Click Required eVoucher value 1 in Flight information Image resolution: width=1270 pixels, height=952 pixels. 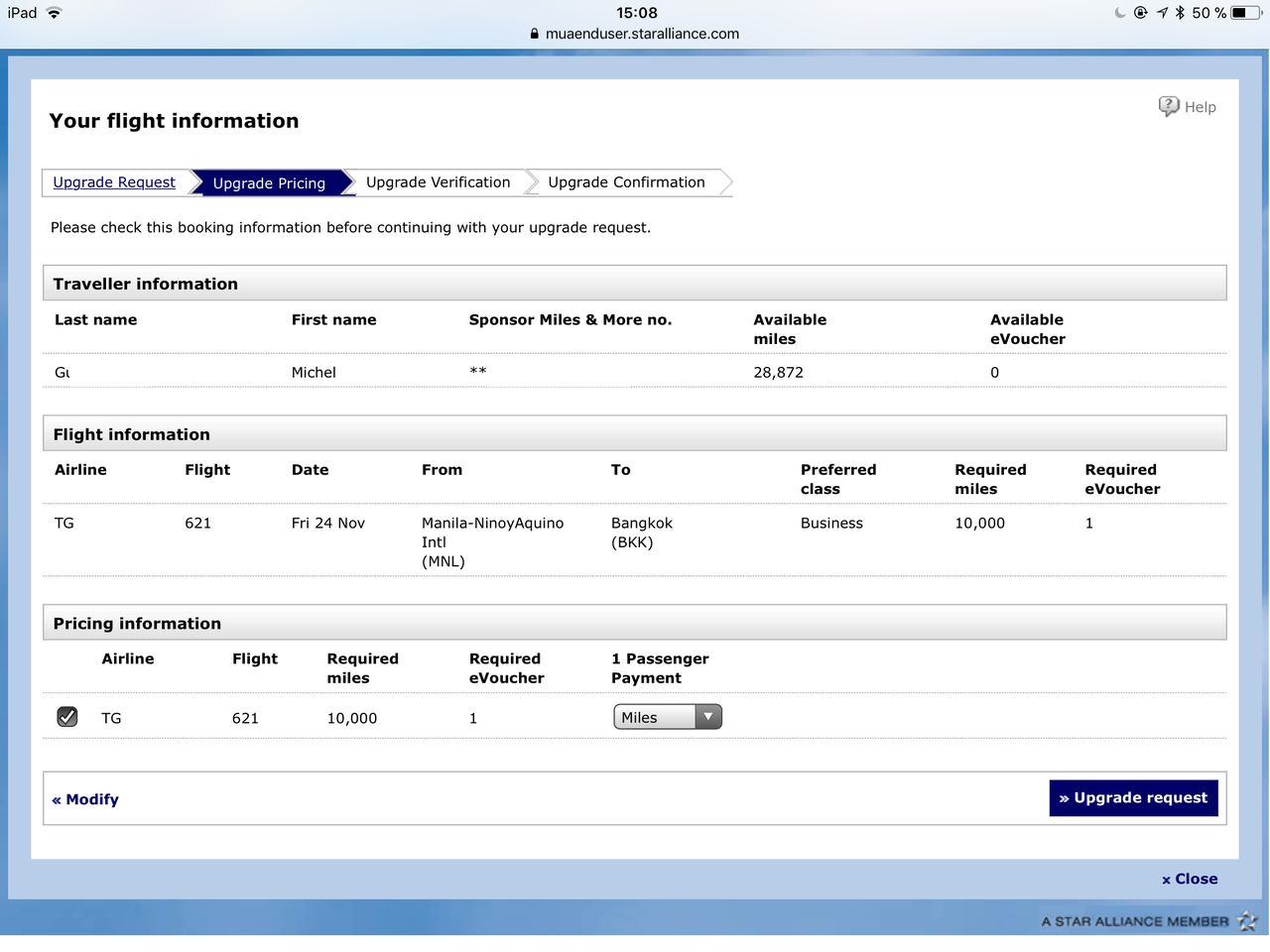[x=1088, y=523]
